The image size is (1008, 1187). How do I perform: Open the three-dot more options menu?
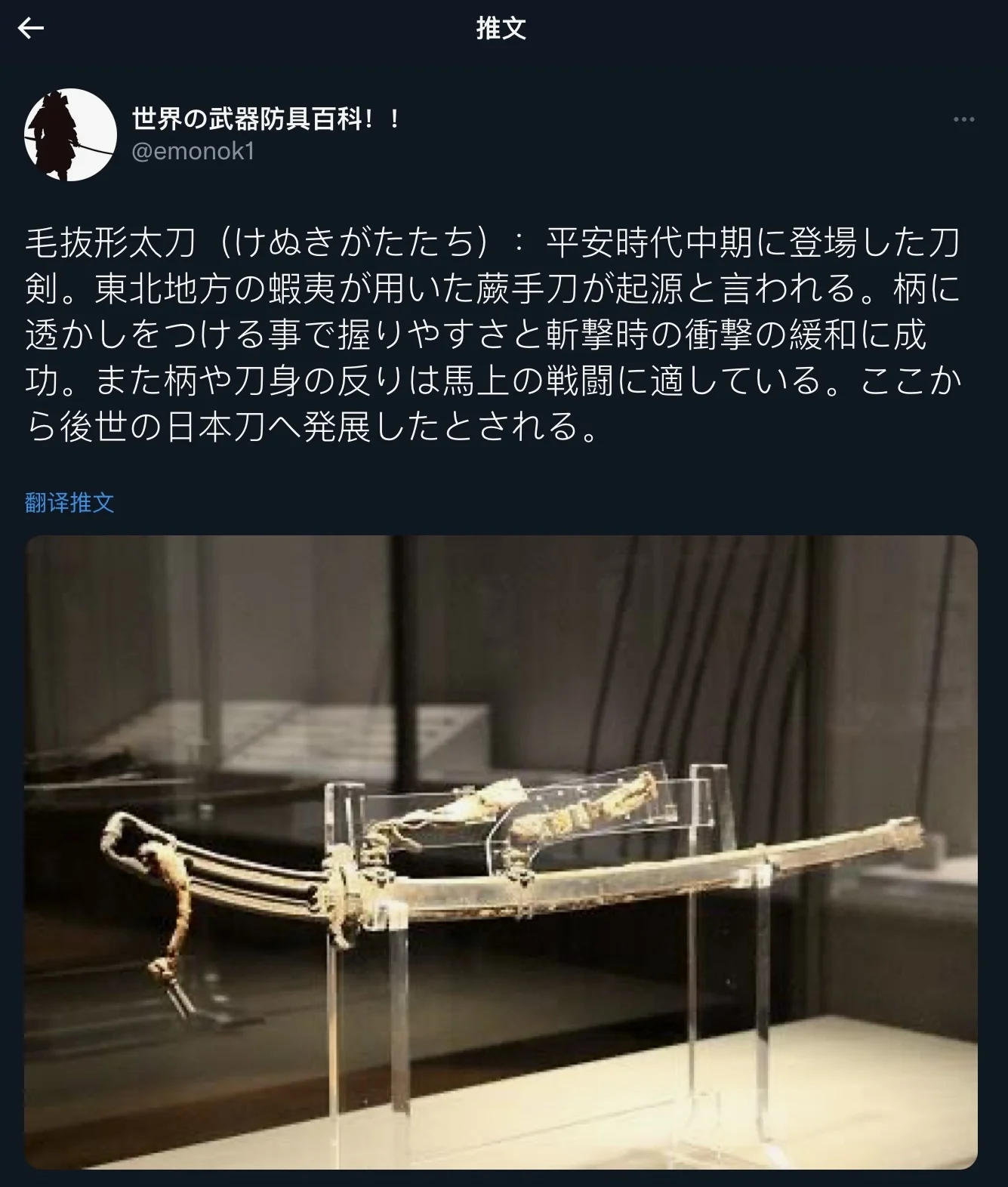point(963,119)
